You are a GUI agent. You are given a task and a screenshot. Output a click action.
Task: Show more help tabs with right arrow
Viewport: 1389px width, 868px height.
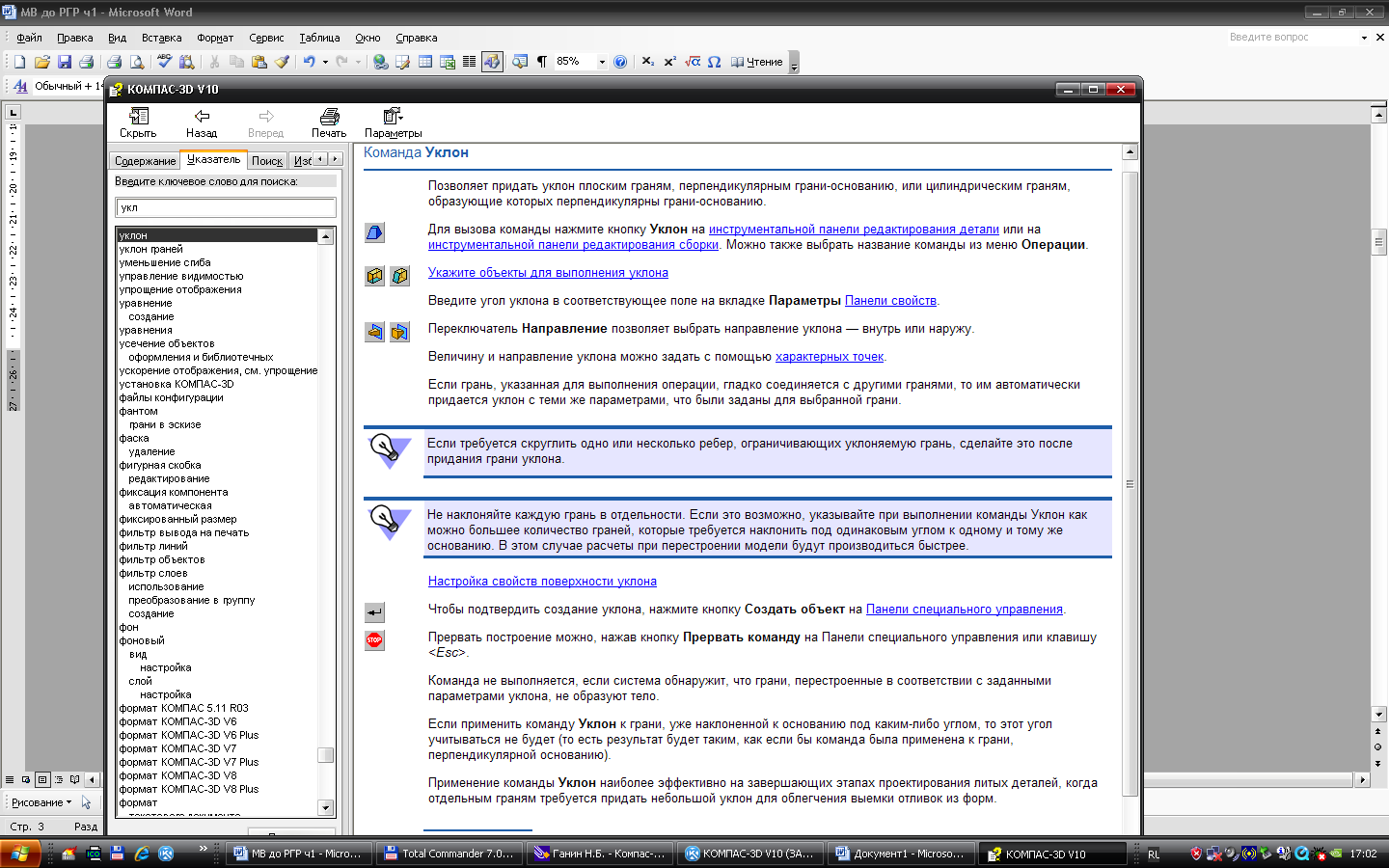coord(335,159)
